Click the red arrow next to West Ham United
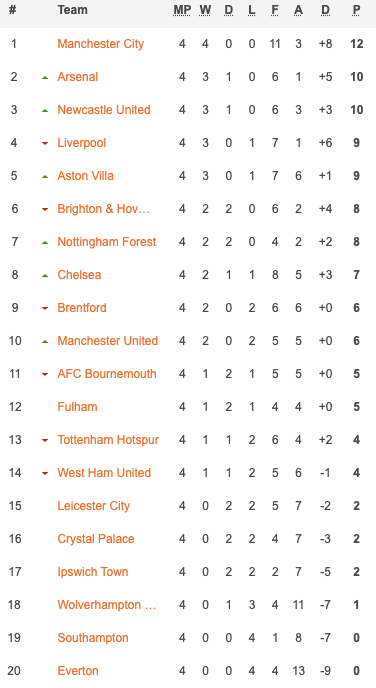 [45, 473]
